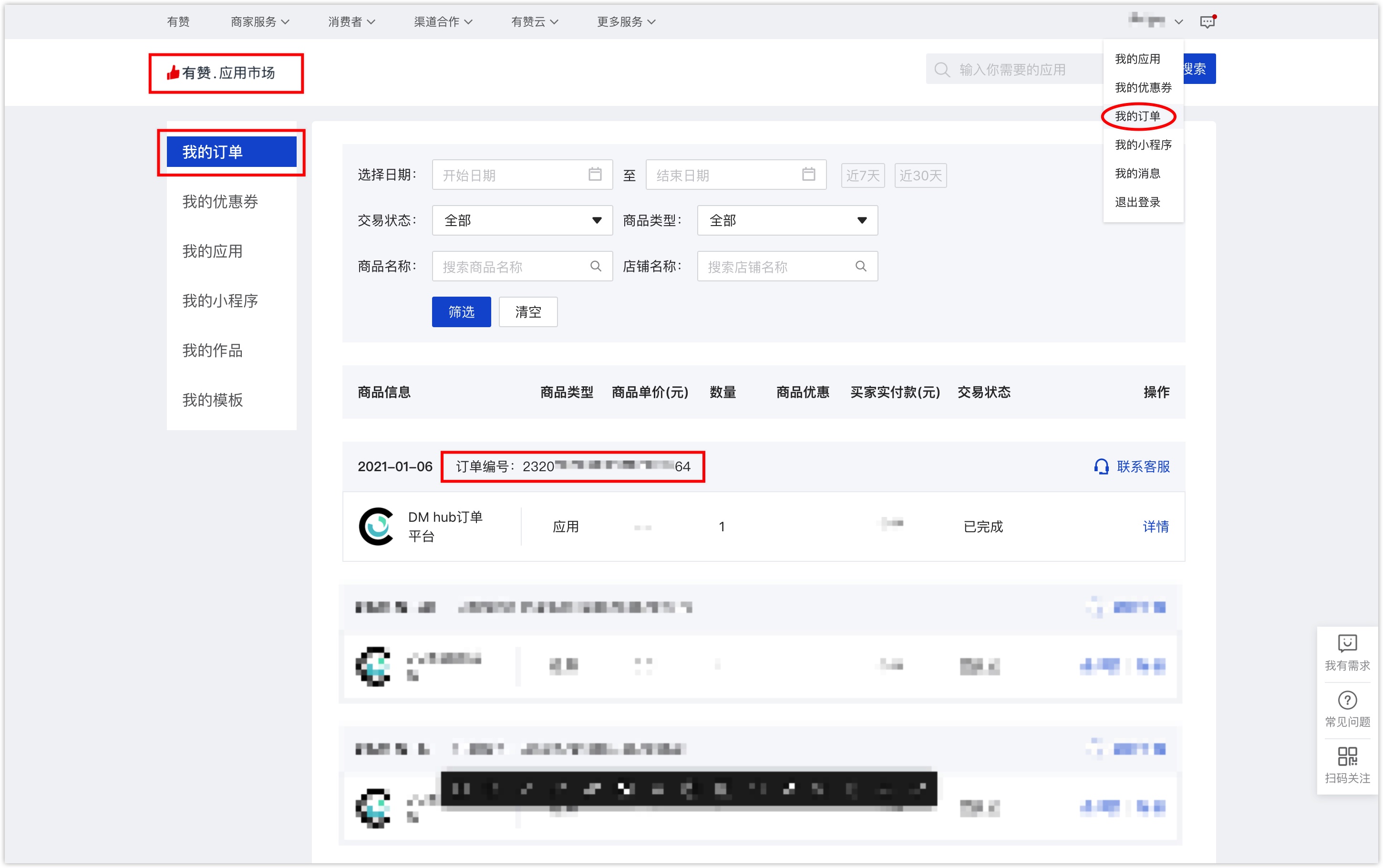Screen dimensions: 1383x868
Task: Open the end date calendar icon
Action: (x=808, y=174)
